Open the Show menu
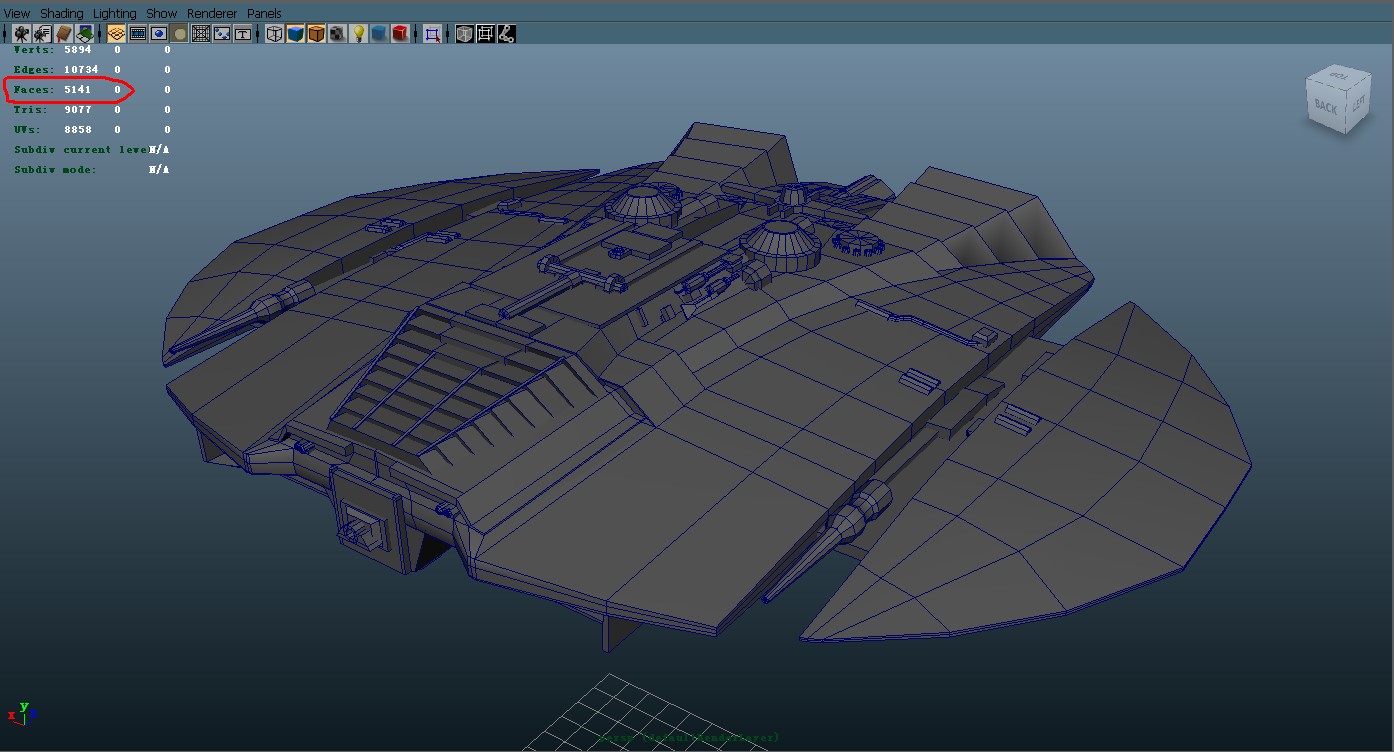Screen dimensions: 1394x752 point(162,13)
